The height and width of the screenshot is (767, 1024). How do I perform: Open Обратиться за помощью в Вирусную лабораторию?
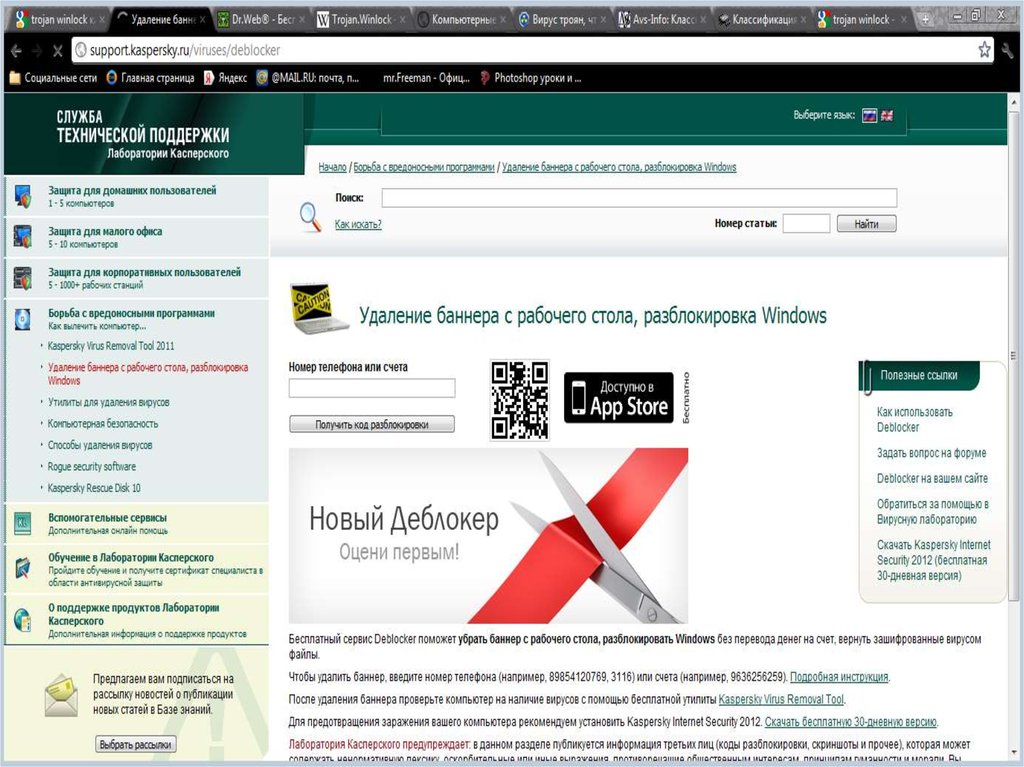pyautogui.click(x=933, y=512)
